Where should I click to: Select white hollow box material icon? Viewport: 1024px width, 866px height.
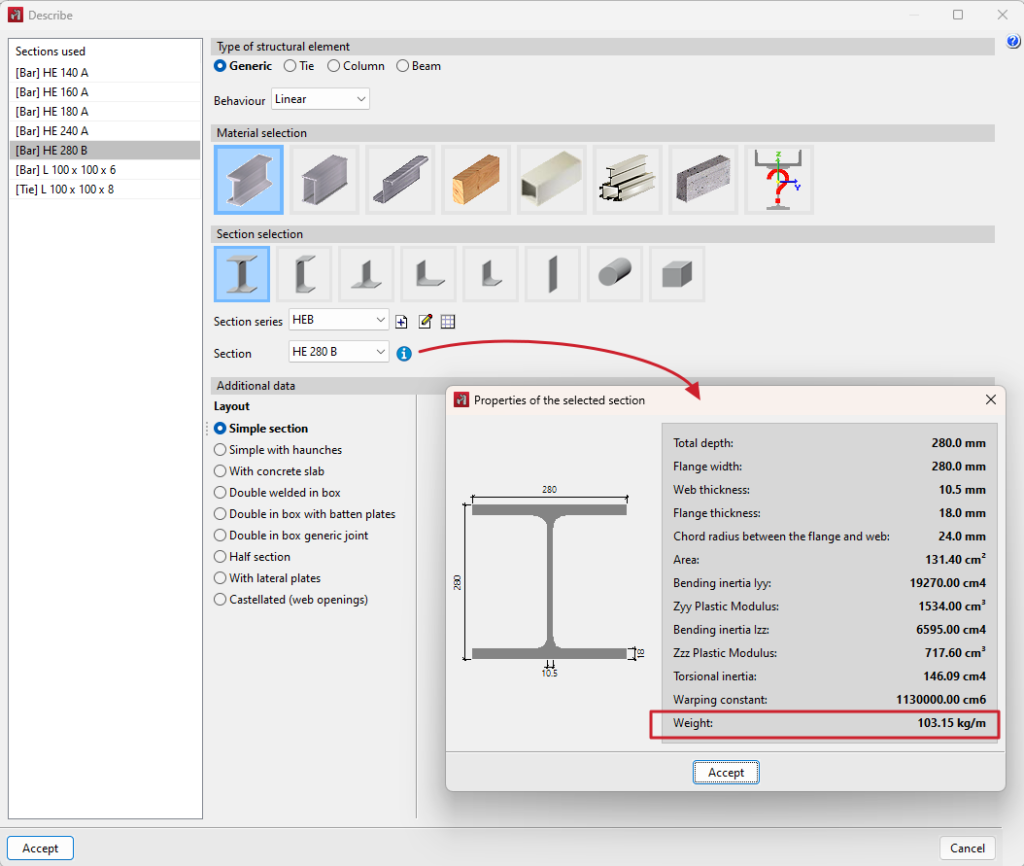pos(552,180)
